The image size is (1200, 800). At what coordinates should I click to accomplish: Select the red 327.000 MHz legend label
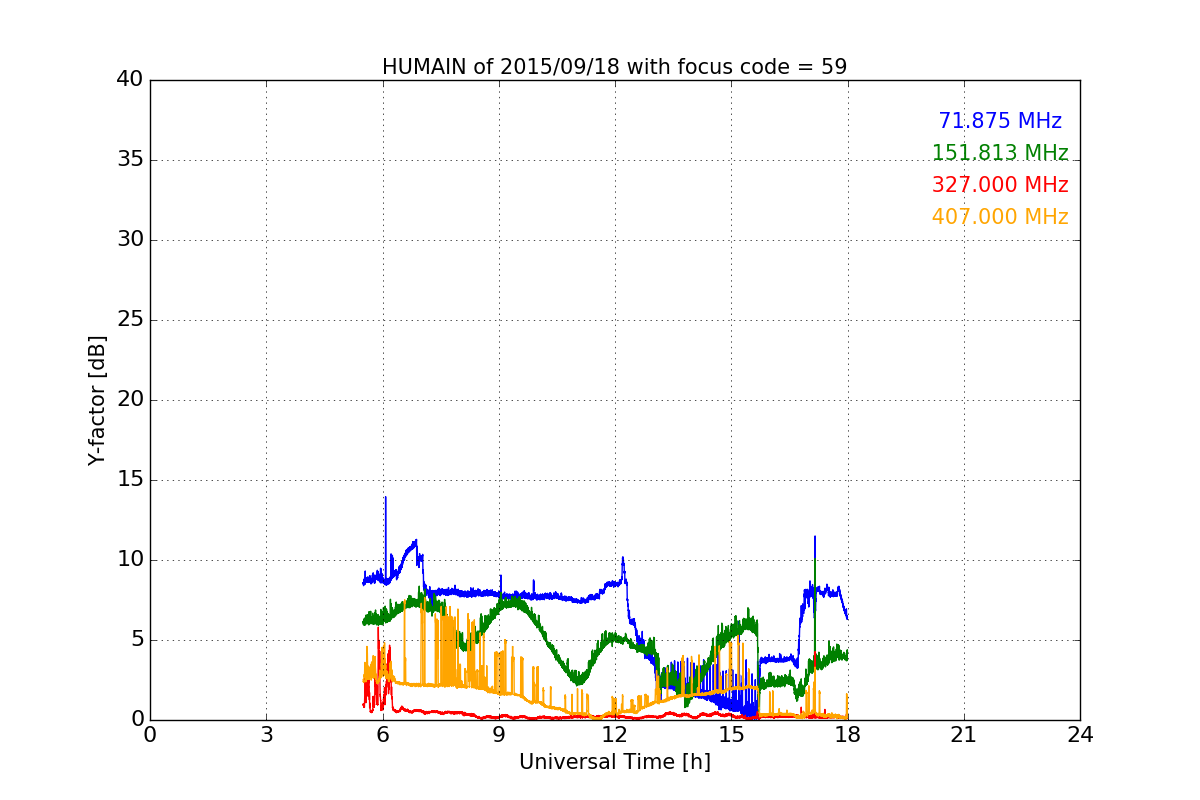coord(1000,185)
